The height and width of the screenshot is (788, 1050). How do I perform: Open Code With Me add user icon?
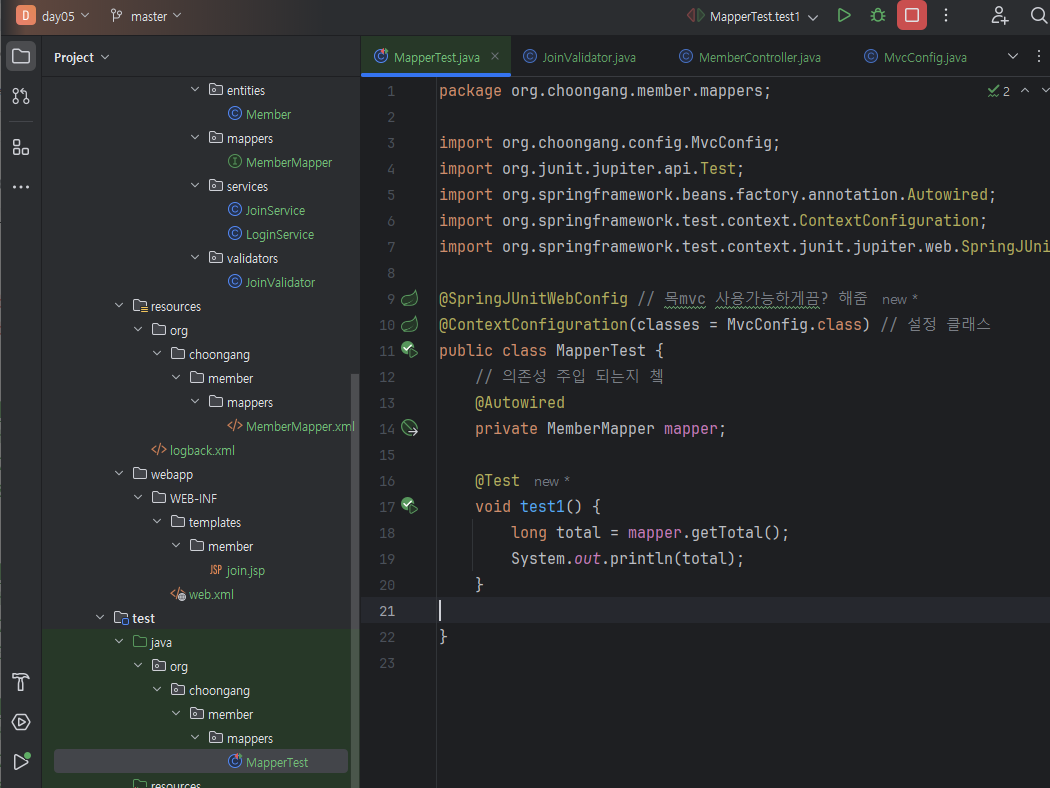[1000, 15]
